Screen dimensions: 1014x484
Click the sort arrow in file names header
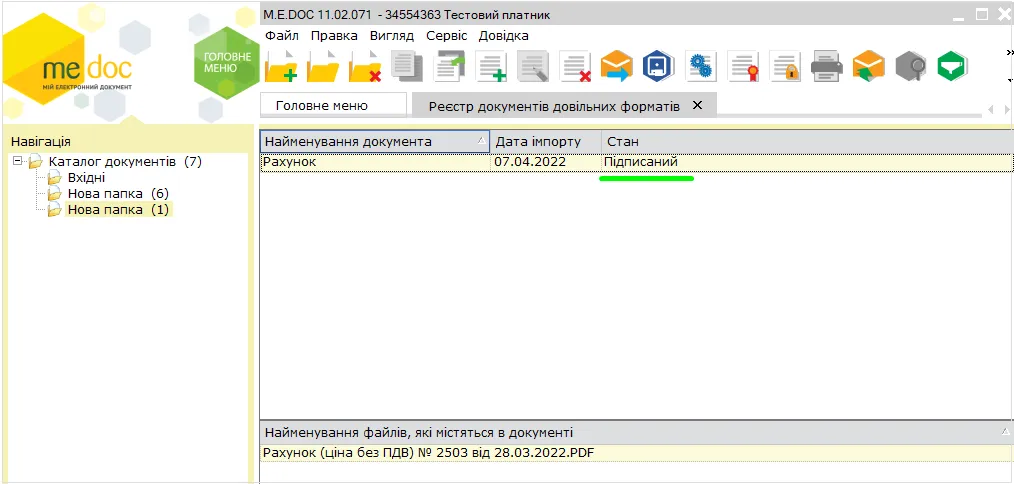1004,431
